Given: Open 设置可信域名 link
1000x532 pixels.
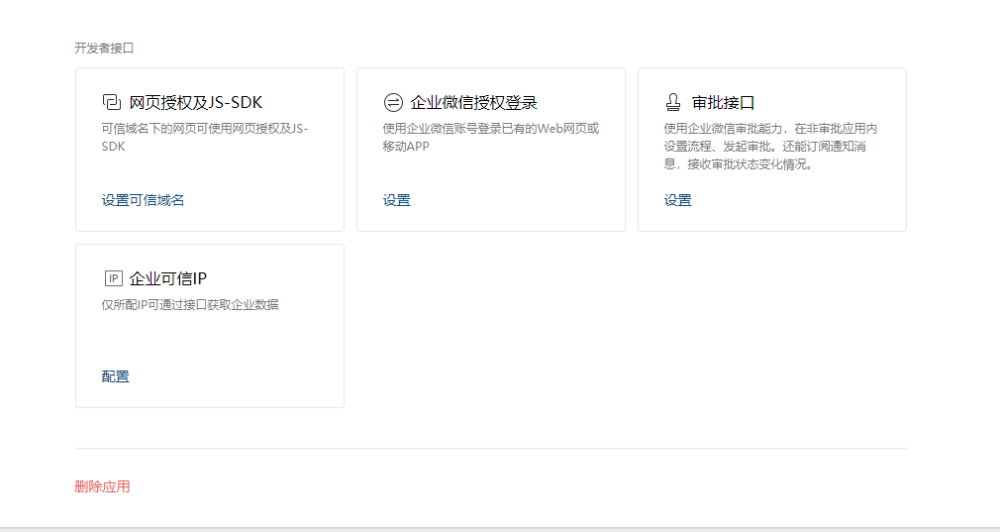Looking at the screenshot, I should point(143,200).
